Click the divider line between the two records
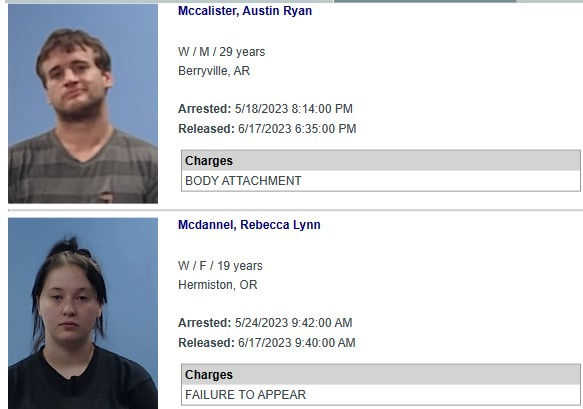Screen dimensions: 583x409 (295, 210)
